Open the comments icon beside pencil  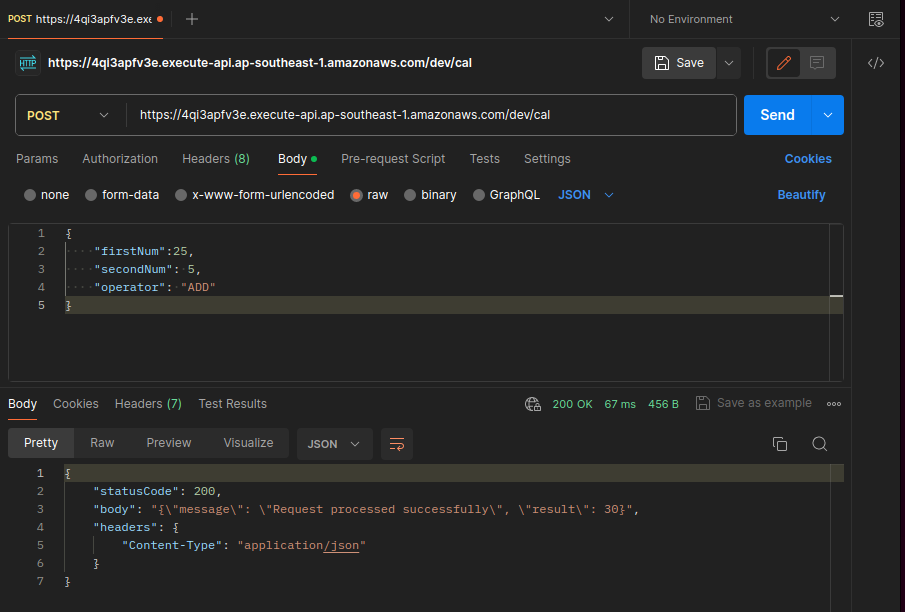[817, 62]
